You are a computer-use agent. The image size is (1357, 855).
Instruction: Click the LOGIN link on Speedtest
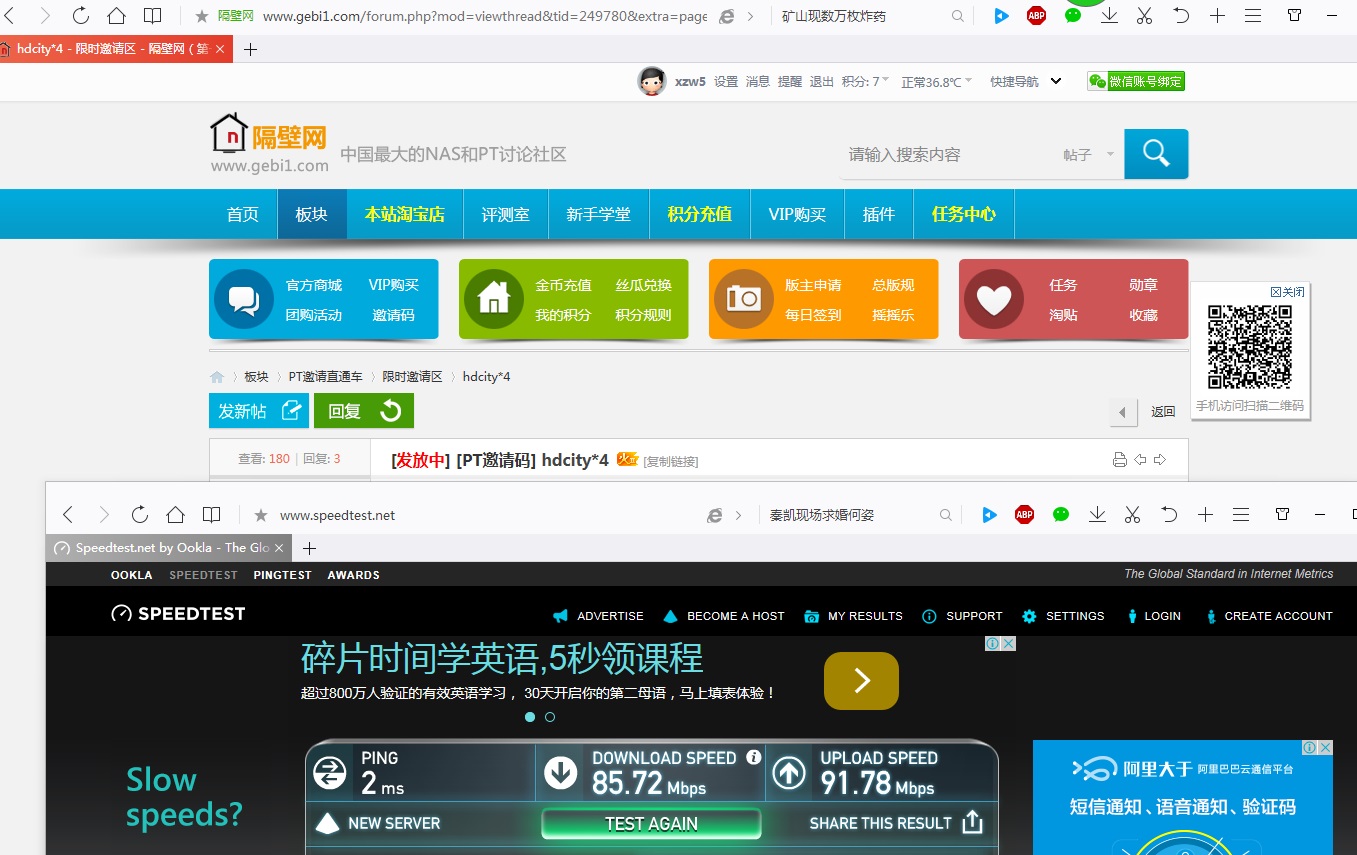coord(1153,616)
